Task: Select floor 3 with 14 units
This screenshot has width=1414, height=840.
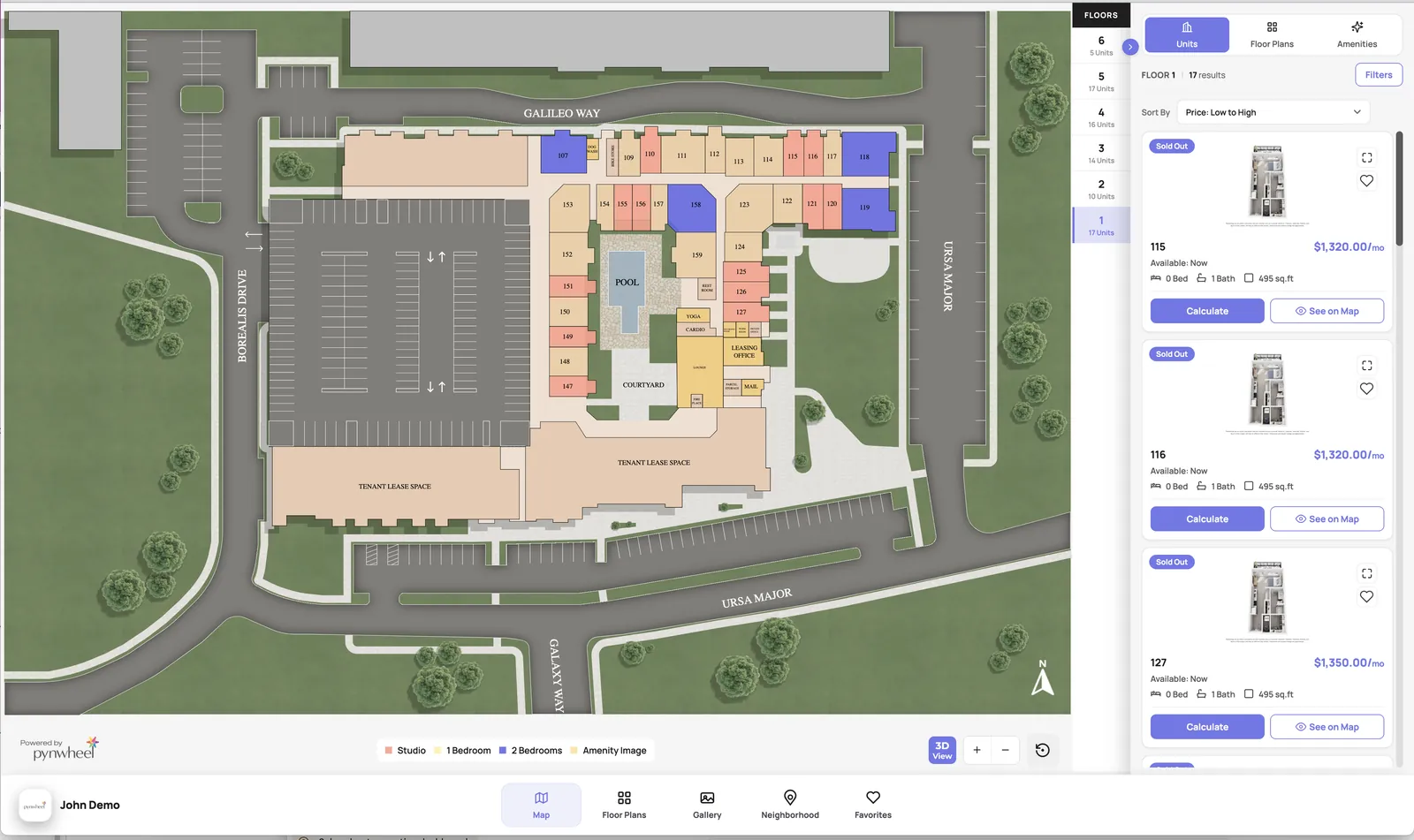Action: 1101,154
